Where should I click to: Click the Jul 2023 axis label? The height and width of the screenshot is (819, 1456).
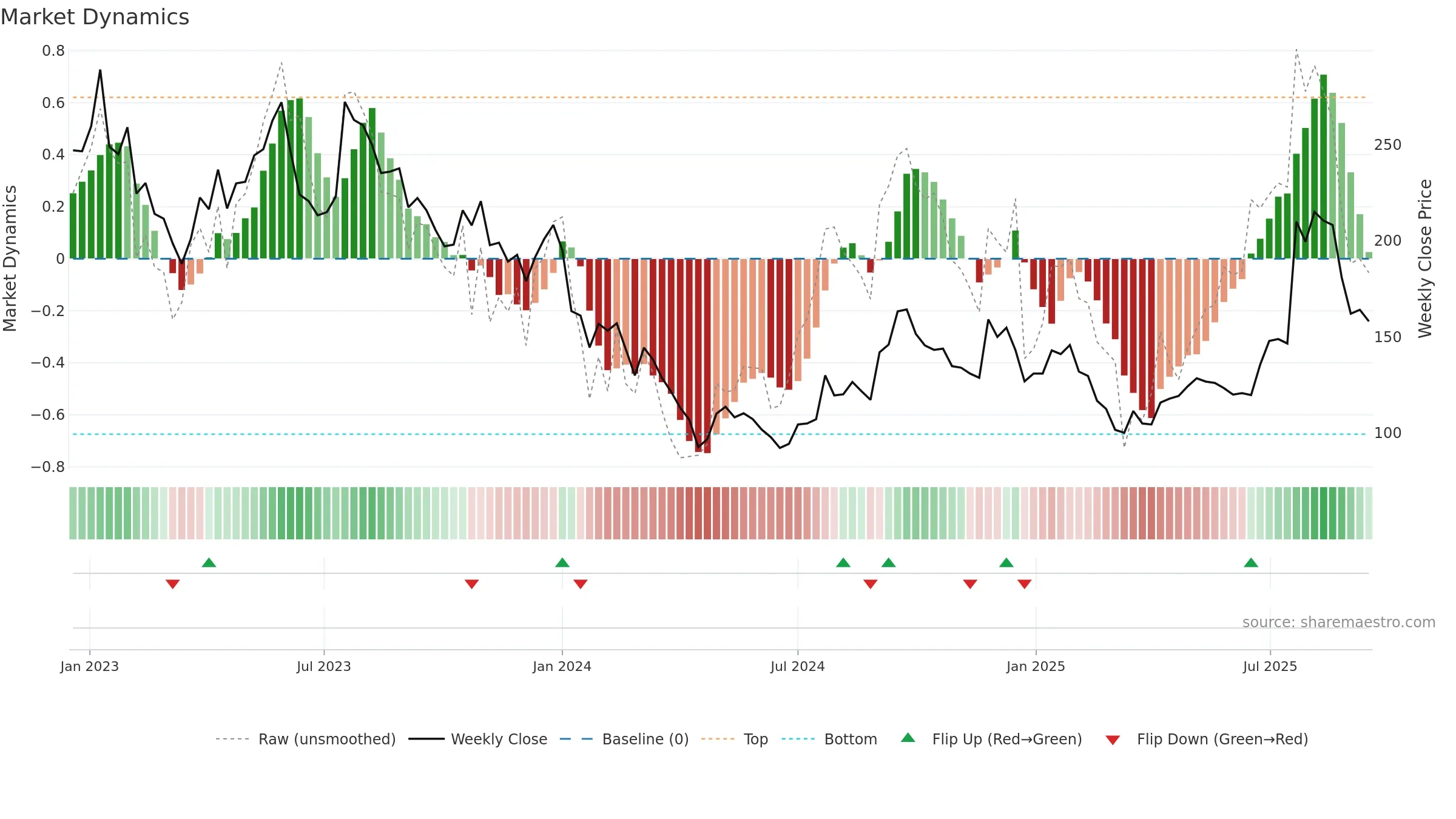click(x=324, y=666)
